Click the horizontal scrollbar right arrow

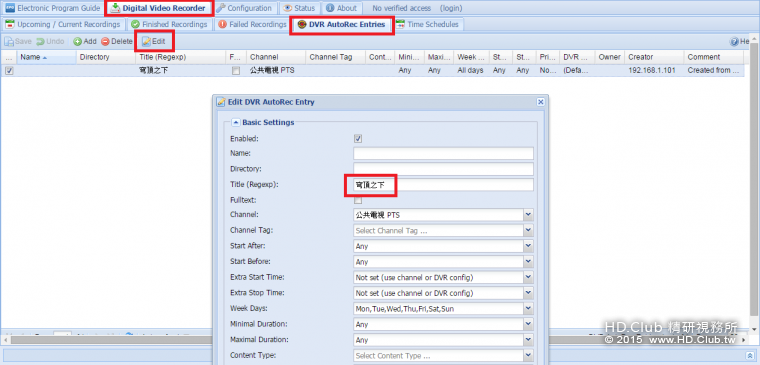point(745,340)
